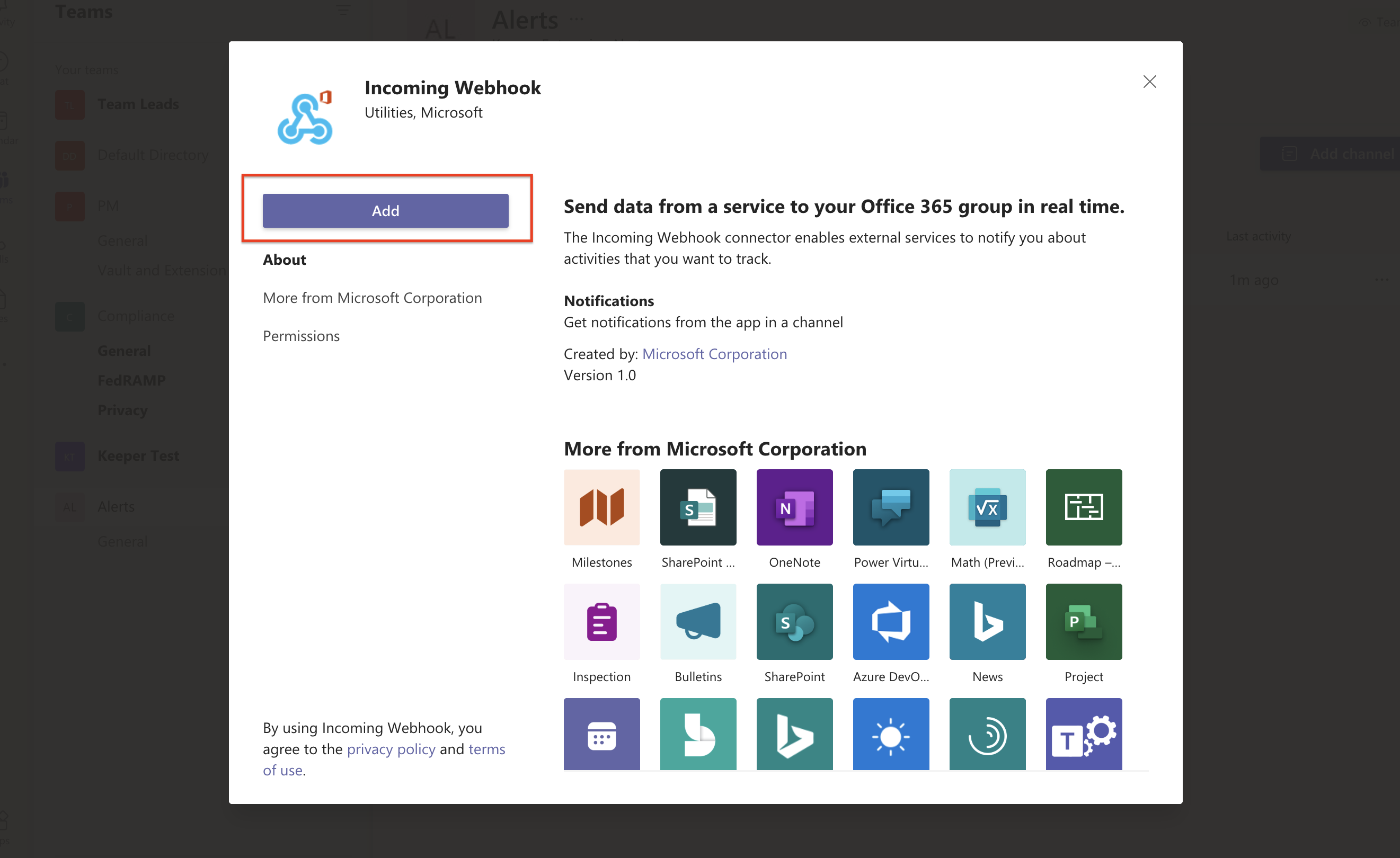Select Keeper Test team in background
Viewport: 1400px width, 858px height.
pos(138,456)
